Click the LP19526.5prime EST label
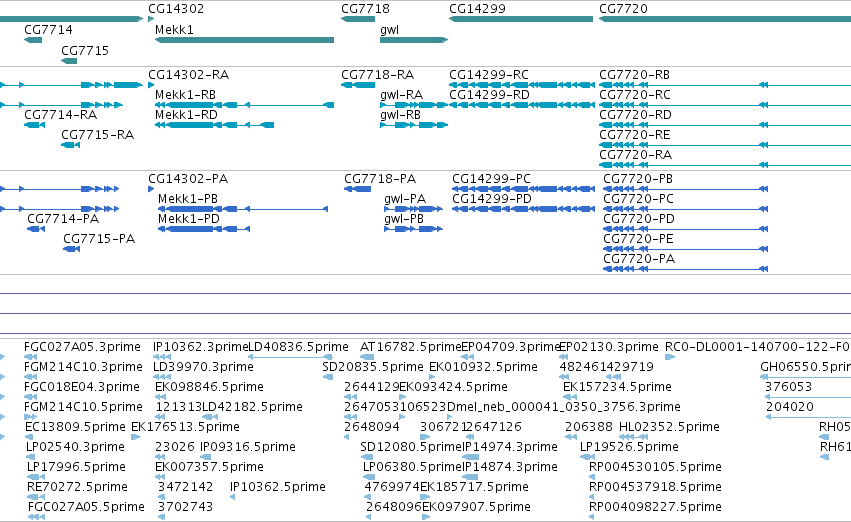 tap(629, 447)
